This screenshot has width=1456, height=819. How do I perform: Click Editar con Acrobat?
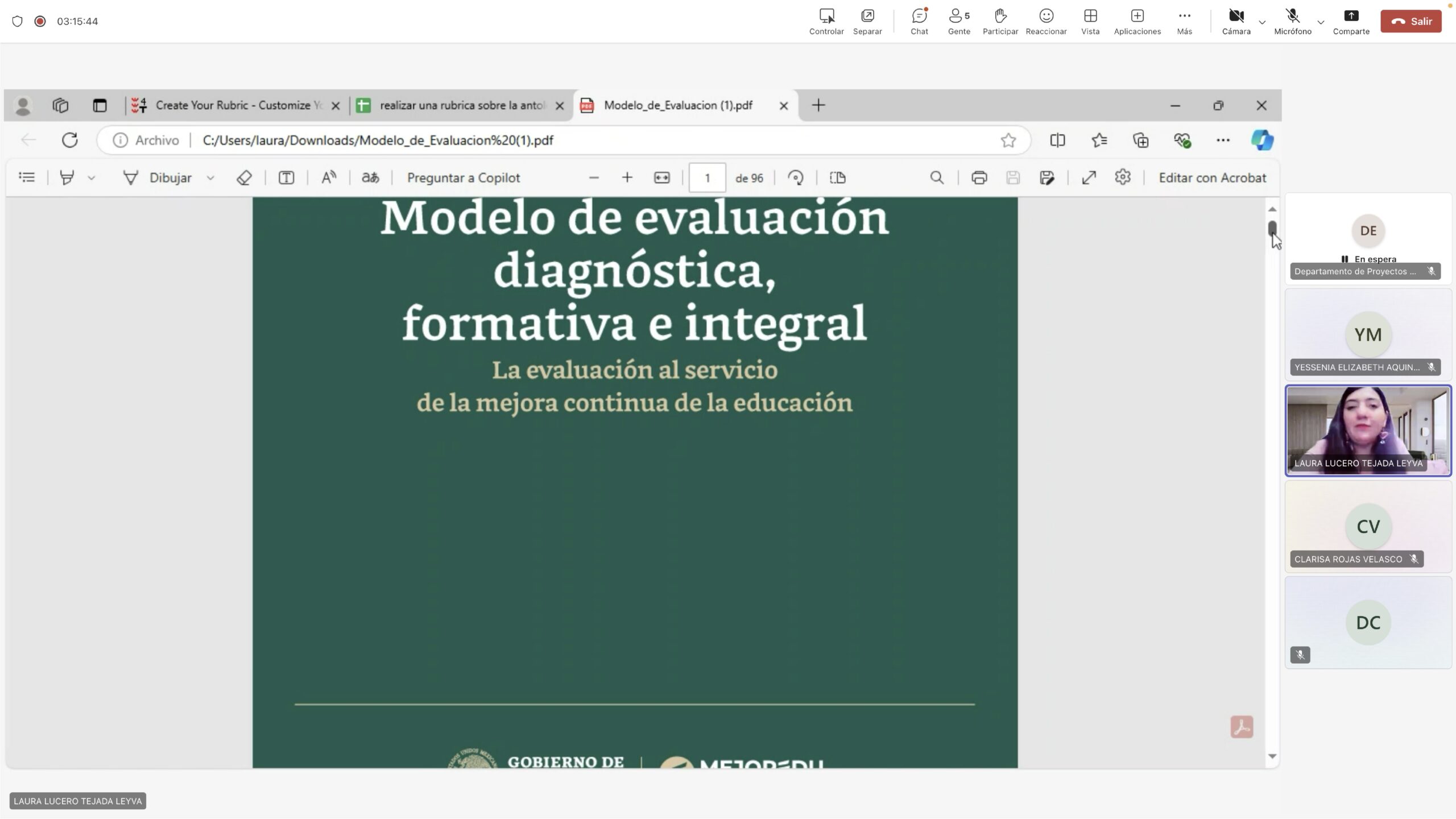tap(1212, 177)
